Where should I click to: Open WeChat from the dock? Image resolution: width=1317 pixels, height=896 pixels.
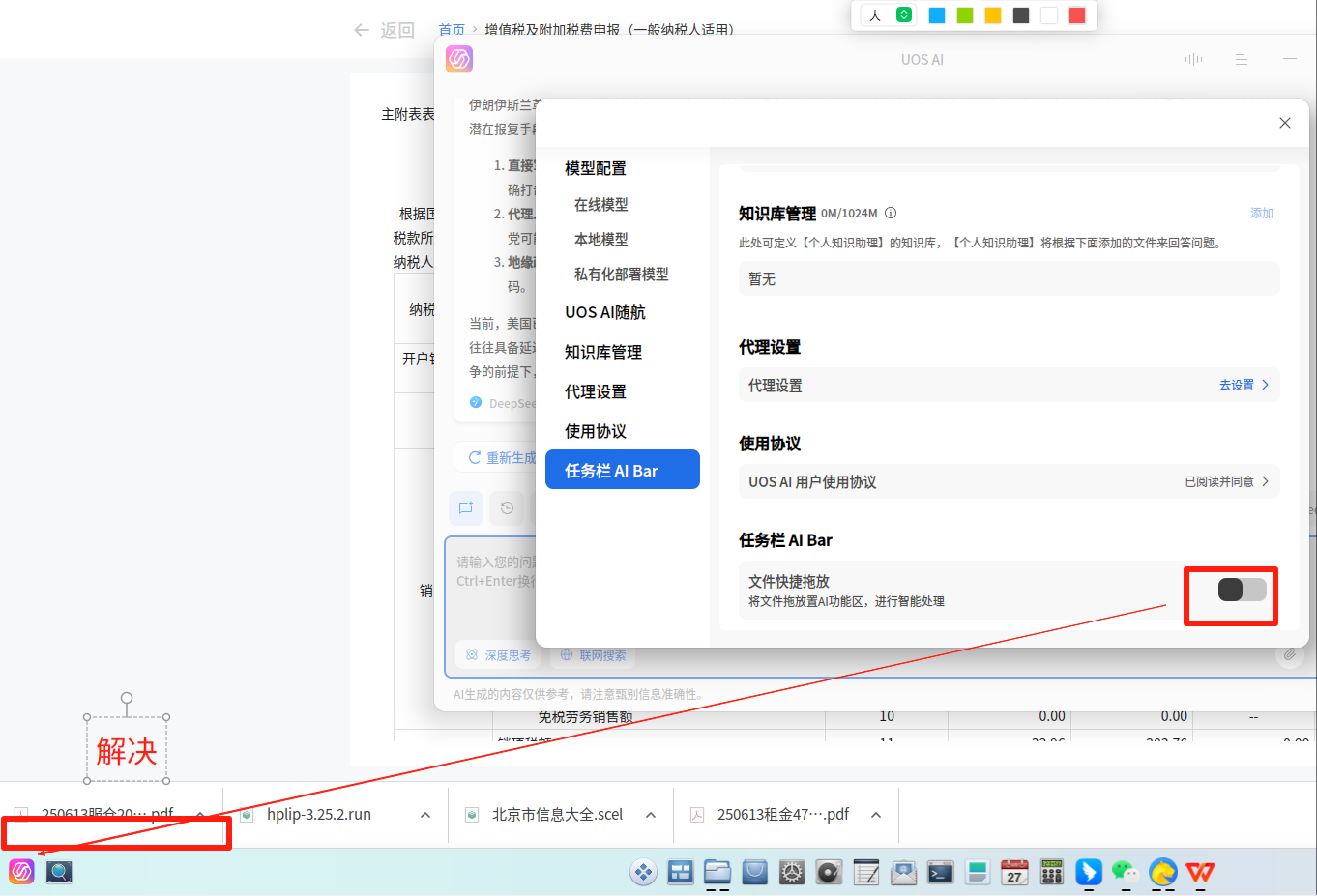[1126, 872]
